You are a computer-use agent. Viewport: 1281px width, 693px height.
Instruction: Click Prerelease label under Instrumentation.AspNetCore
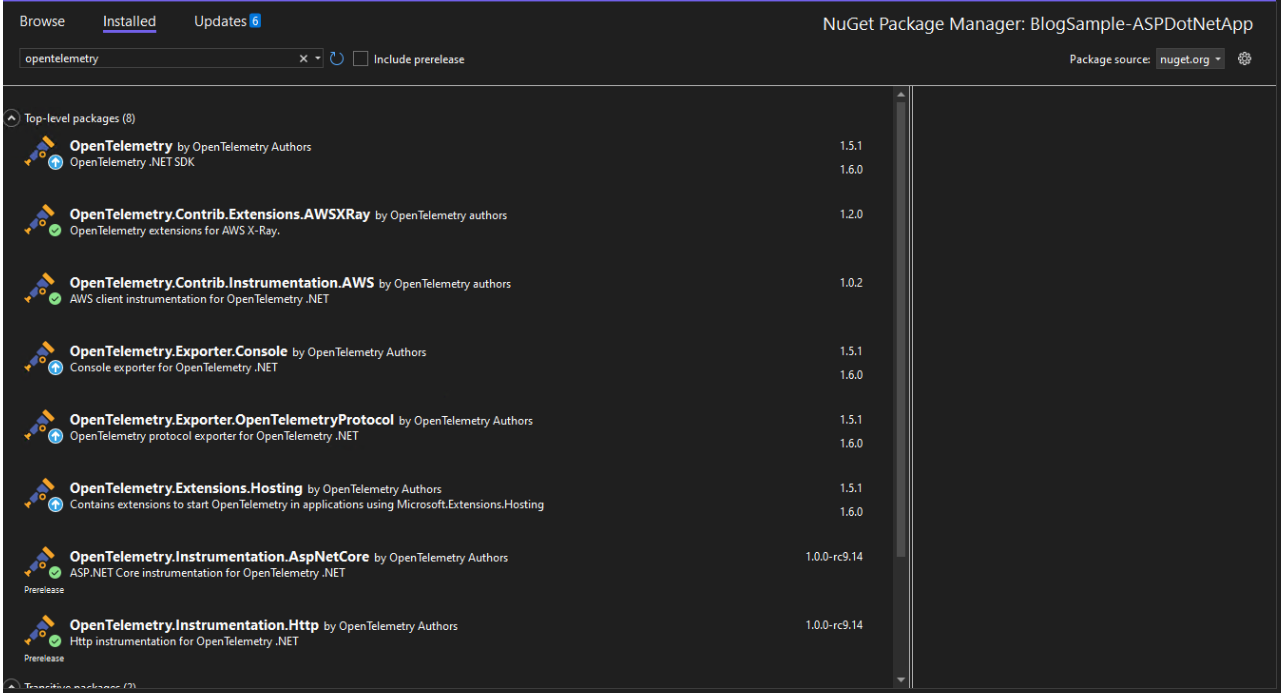pos(44,590)
